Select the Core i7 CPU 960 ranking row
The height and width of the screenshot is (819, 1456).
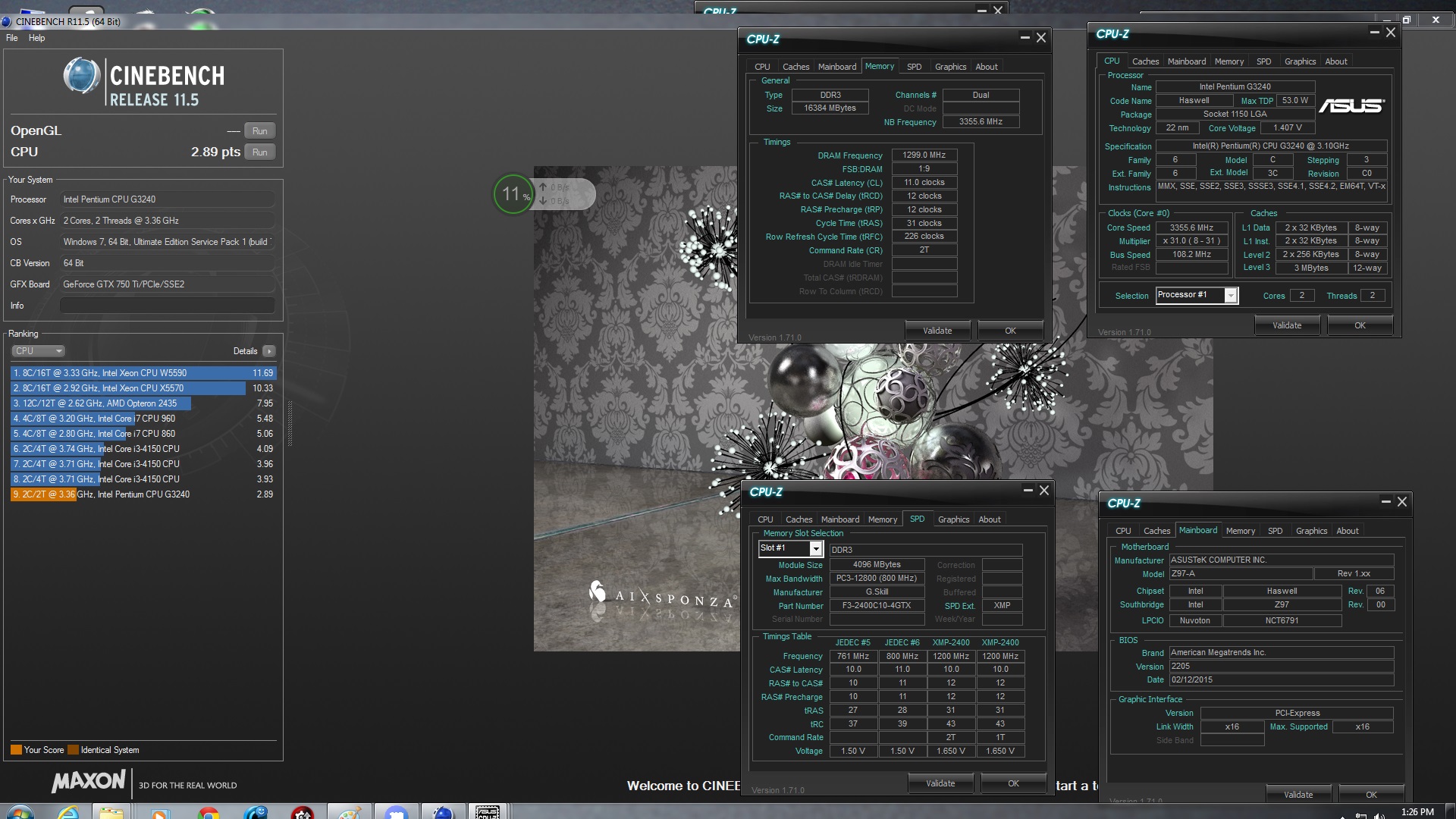pyautogui.click(x=143, y=419)
